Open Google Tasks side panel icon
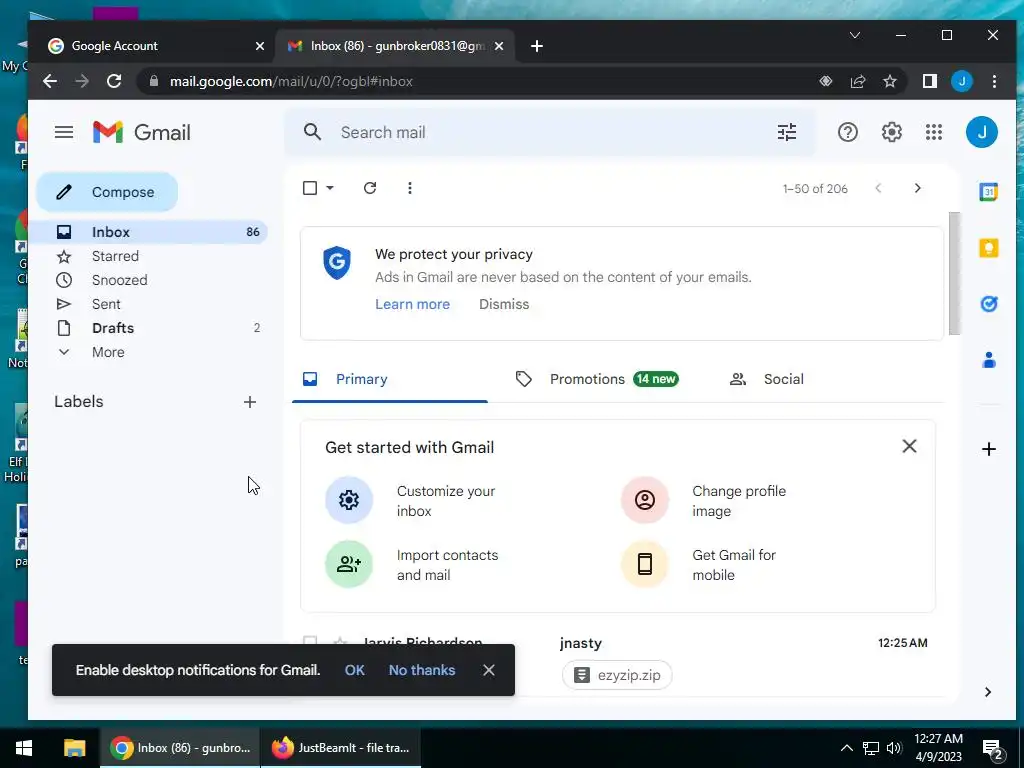 [x=989, y=304]
